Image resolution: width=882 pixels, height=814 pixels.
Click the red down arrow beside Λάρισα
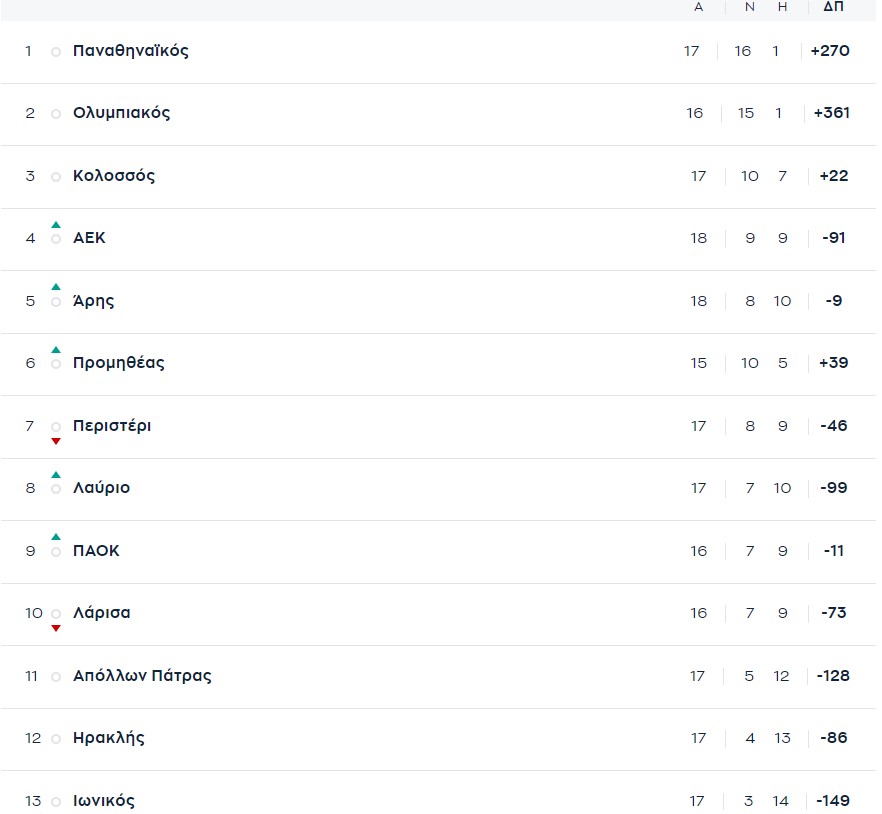point(56,628)
